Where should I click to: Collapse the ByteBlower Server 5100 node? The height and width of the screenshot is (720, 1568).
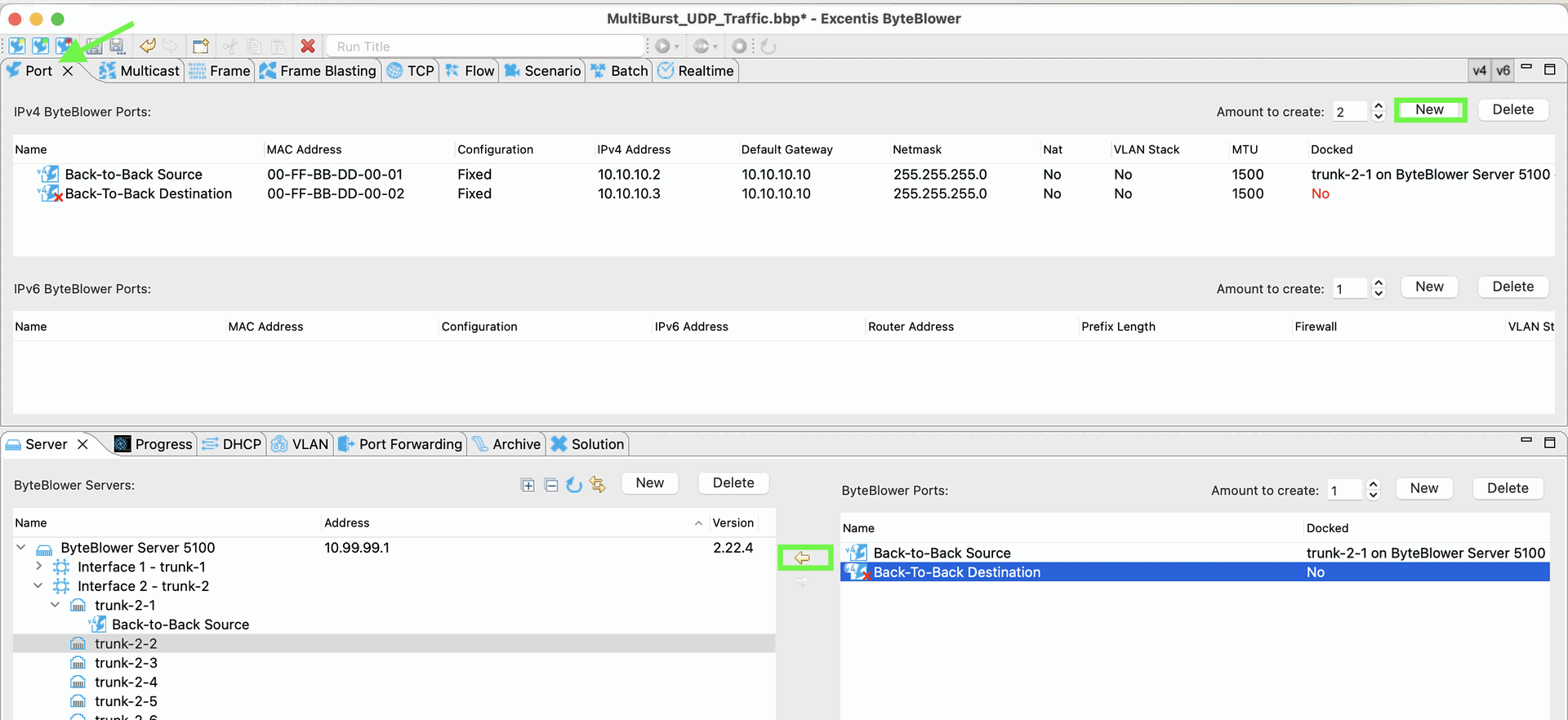[21, 548]
